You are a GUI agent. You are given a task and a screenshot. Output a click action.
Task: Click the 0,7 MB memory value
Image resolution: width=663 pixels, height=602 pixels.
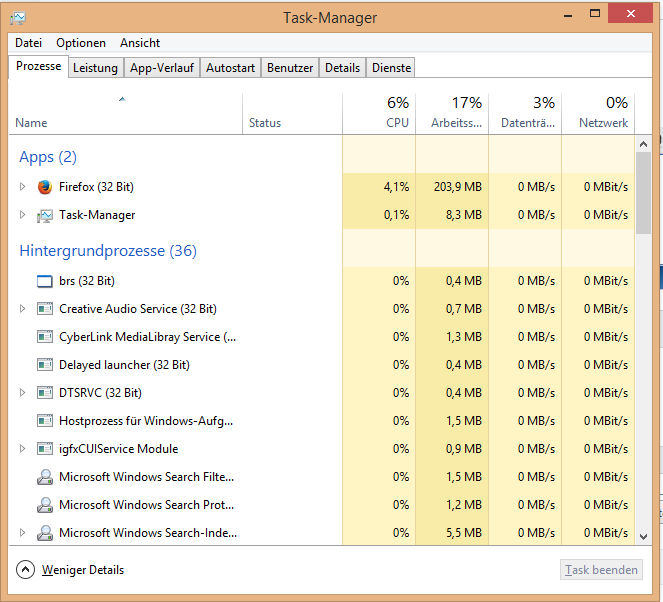coord(463,309)
